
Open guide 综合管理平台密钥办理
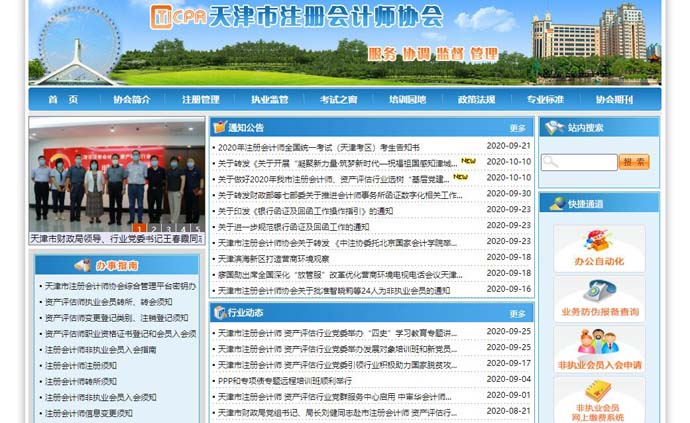(x=120, y=286)
